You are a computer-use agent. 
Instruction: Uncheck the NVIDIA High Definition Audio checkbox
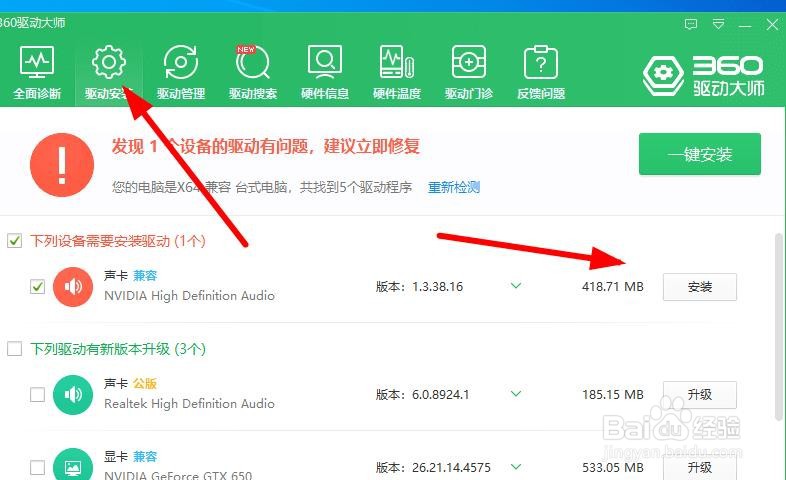(37, 287)
